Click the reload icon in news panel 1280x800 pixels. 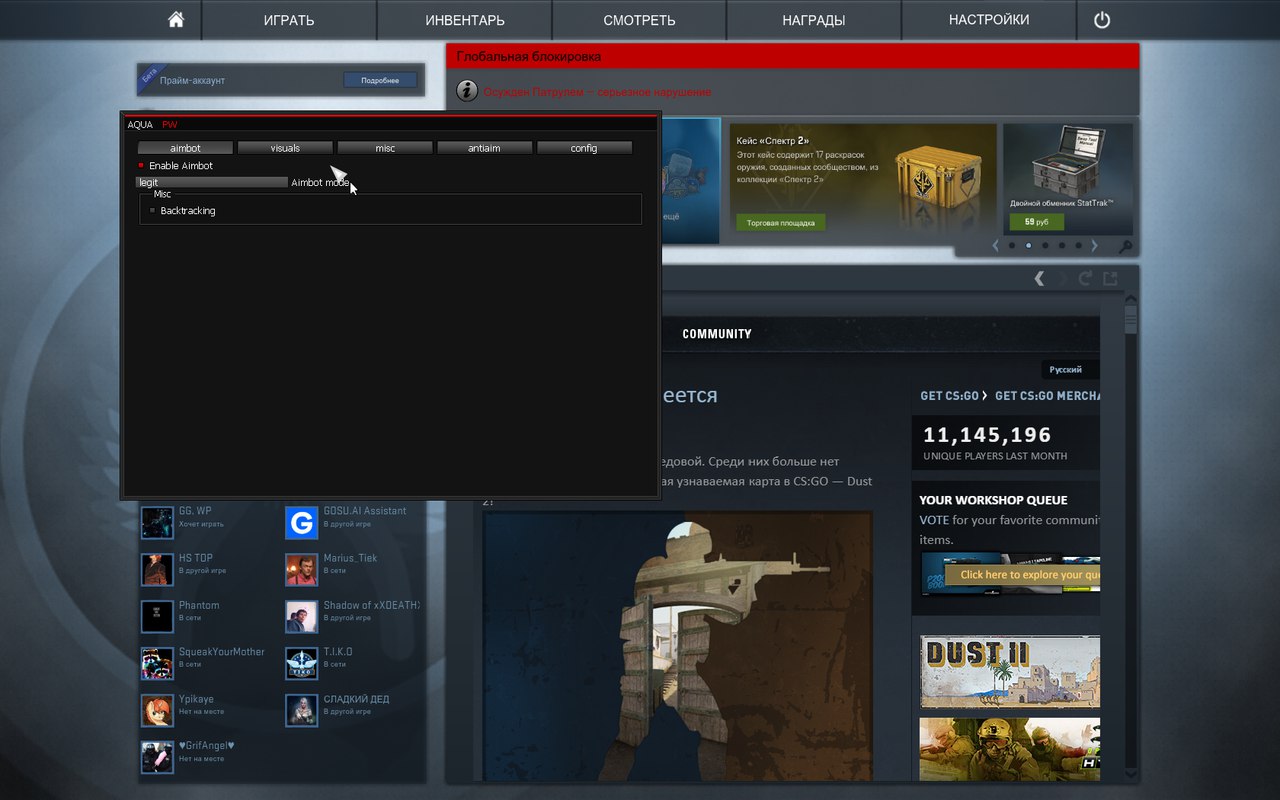[1087, 278]
